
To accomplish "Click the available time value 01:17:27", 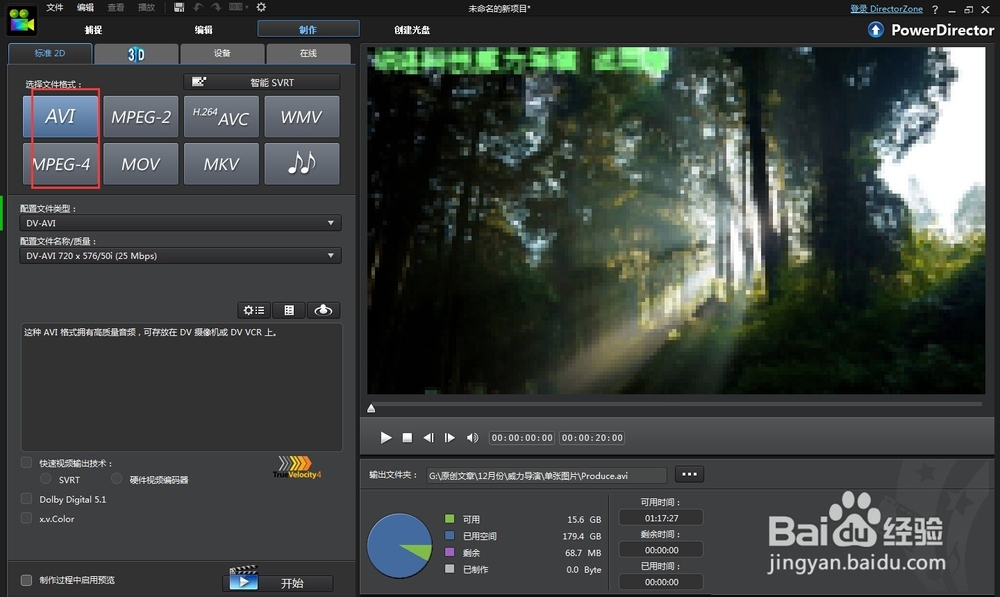I will point(661,518).
